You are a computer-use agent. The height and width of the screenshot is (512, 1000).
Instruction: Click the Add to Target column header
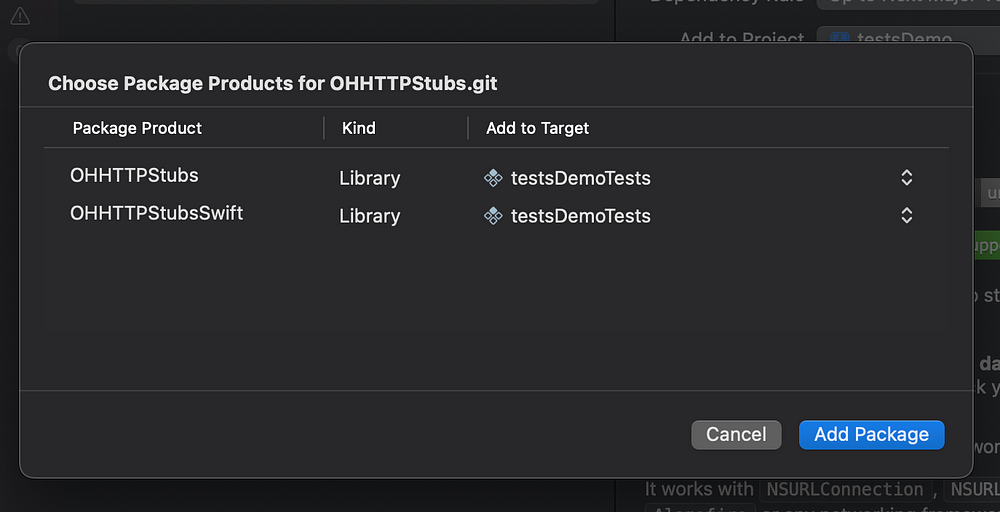537,128
